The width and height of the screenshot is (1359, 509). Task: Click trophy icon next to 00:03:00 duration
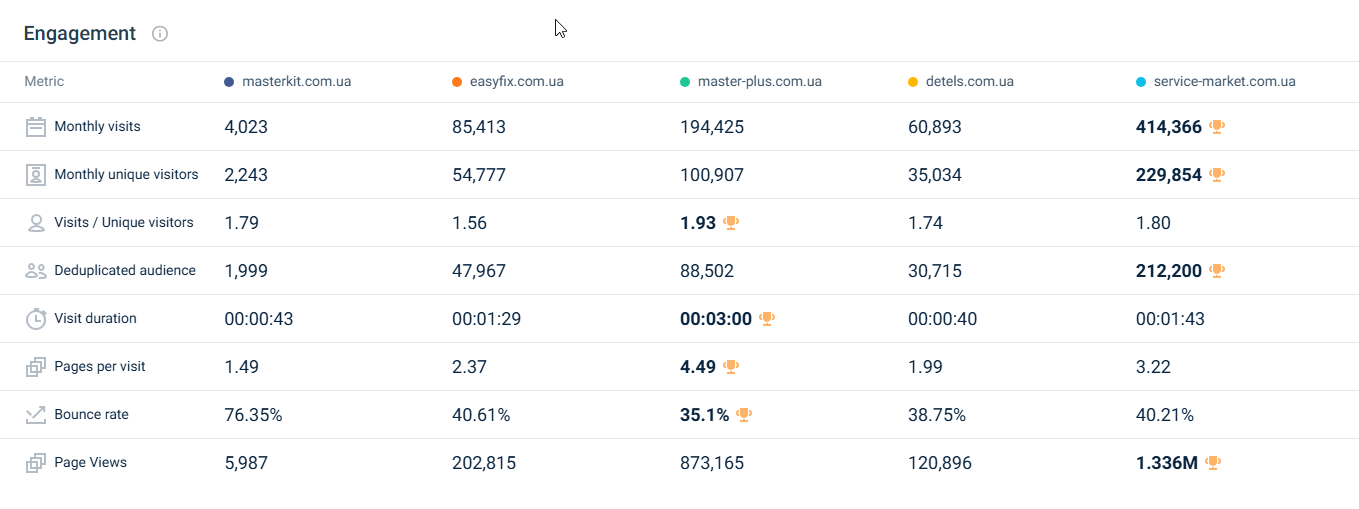point(767,319)
